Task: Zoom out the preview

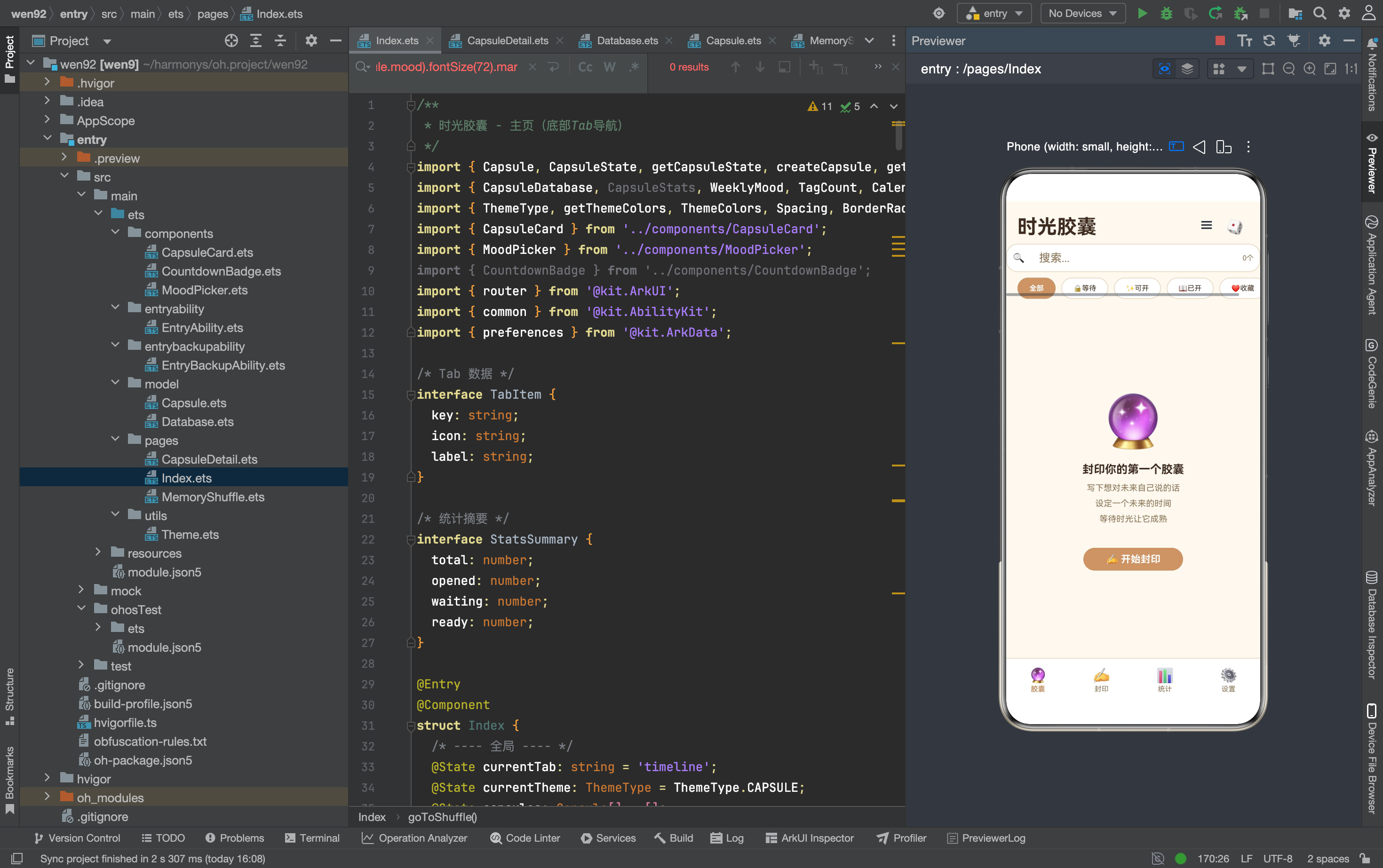Action: (x=1289, y=69)
